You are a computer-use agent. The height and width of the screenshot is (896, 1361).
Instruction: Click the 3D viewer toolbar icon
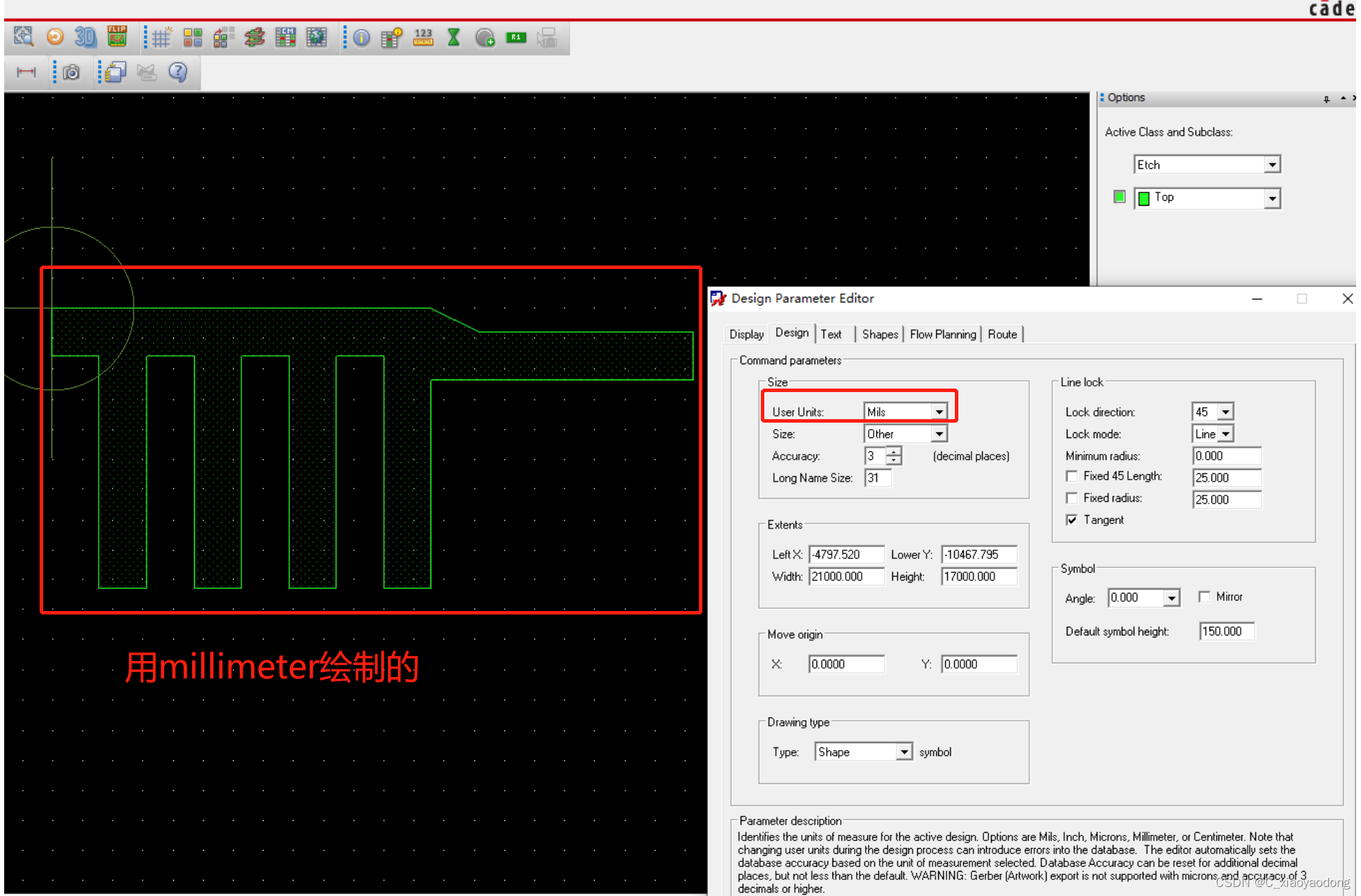(85, 37)
